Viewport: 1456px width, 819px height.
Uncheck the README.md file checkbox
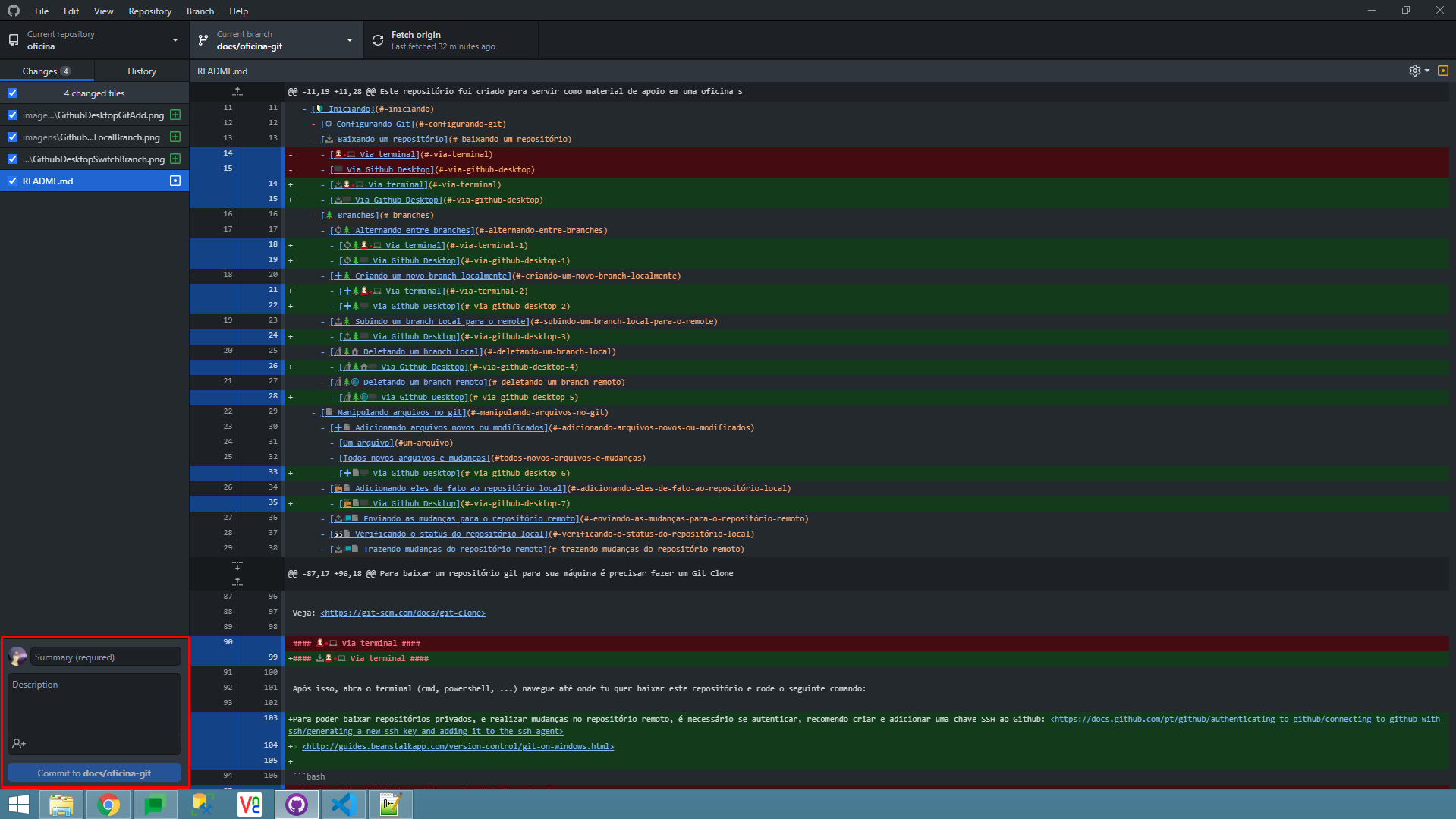click(x=12, y=181)
